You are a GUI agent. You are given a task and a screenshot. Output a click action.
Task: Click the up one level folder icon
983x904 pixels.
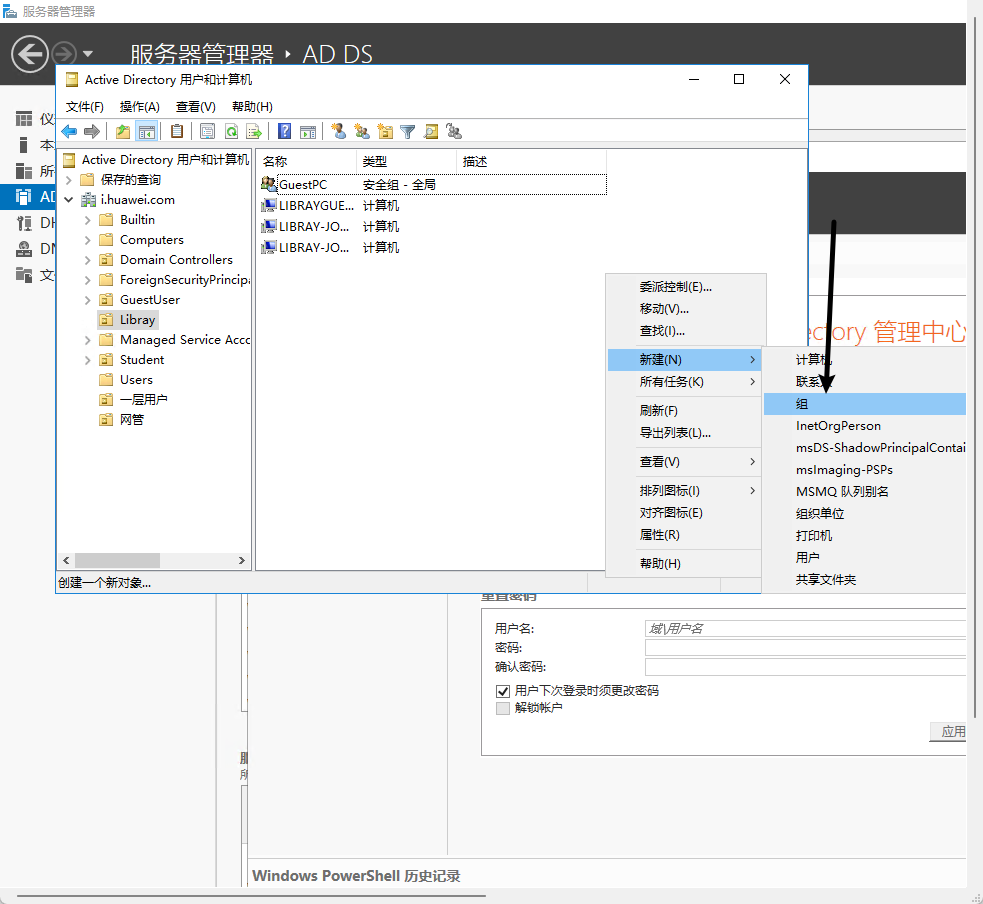click(x=122, y=131)
